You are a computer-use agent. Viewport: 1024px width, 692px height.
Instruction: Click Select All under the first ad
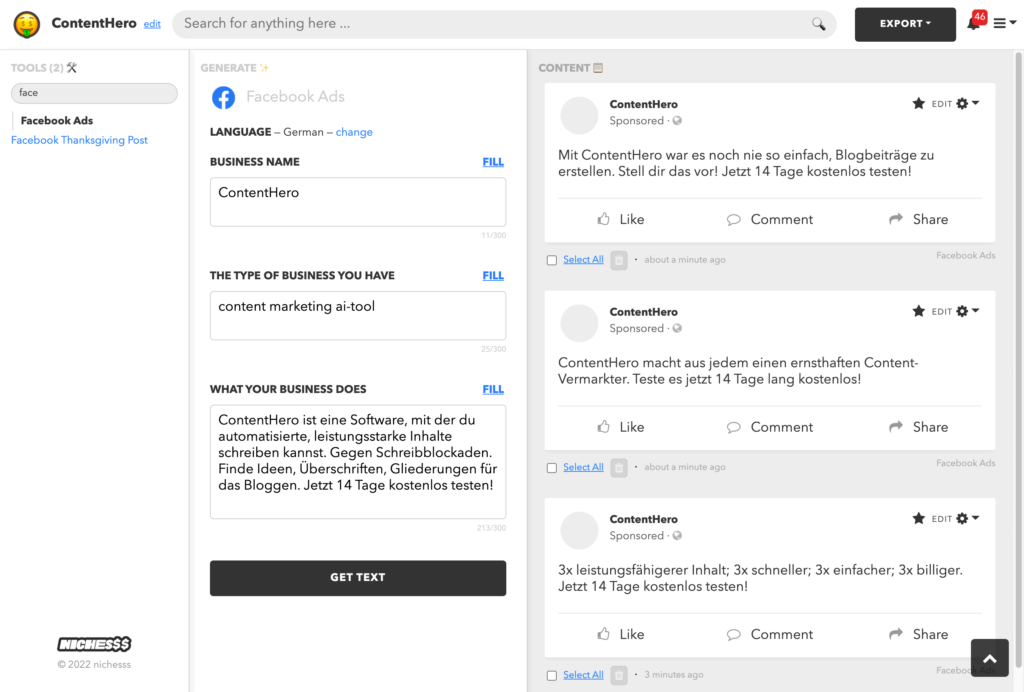[x=583, y=260]
